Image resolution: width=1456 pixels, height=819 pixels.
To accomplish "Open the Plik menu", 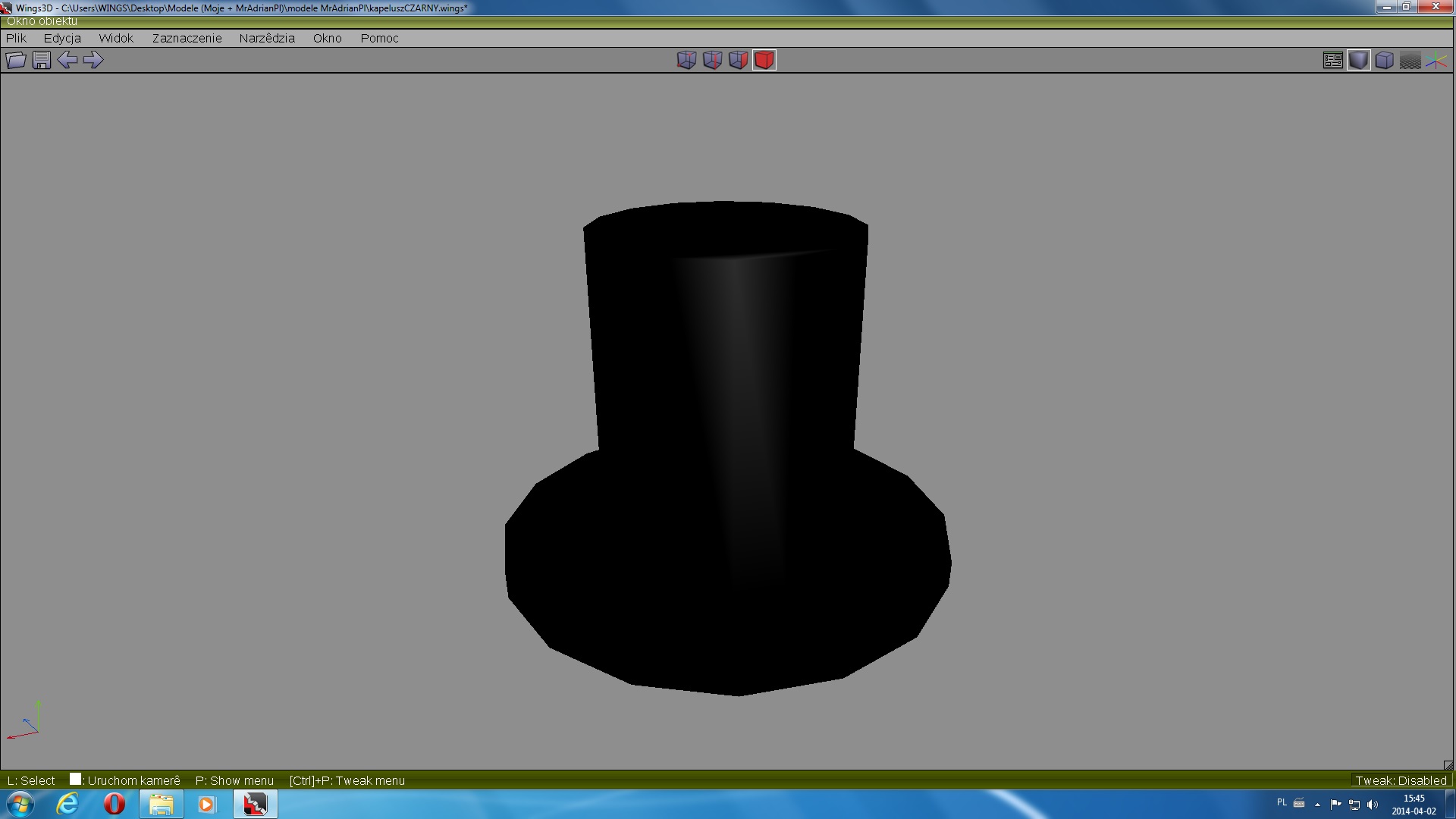I will (16, 38).
